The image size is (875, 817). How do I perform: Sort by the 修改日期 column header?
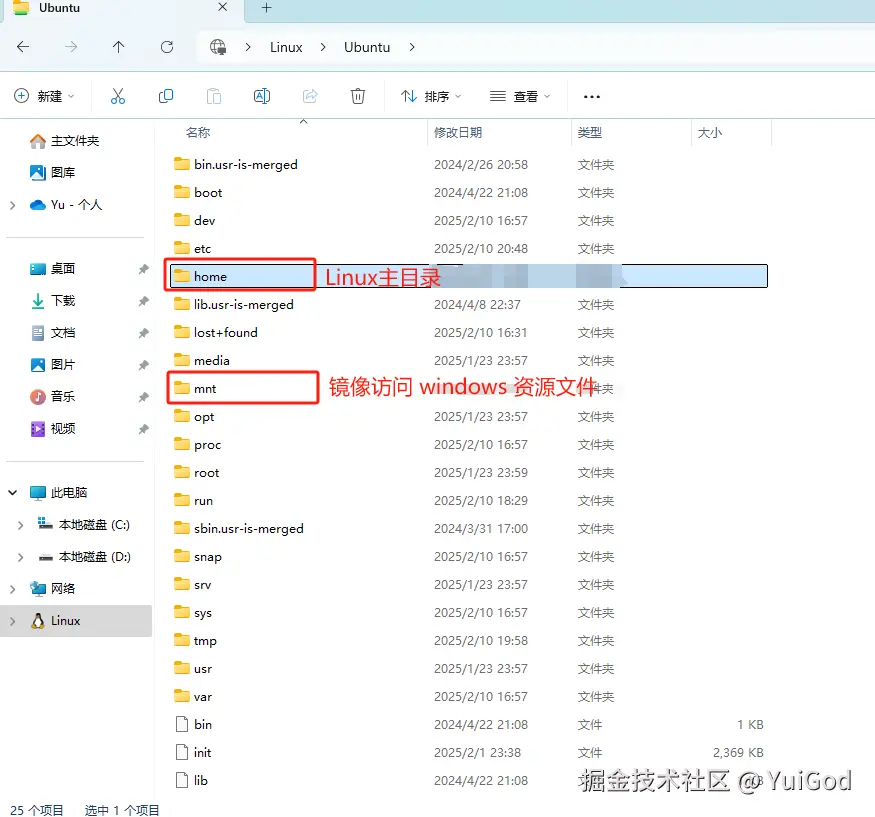coord(458,133)
